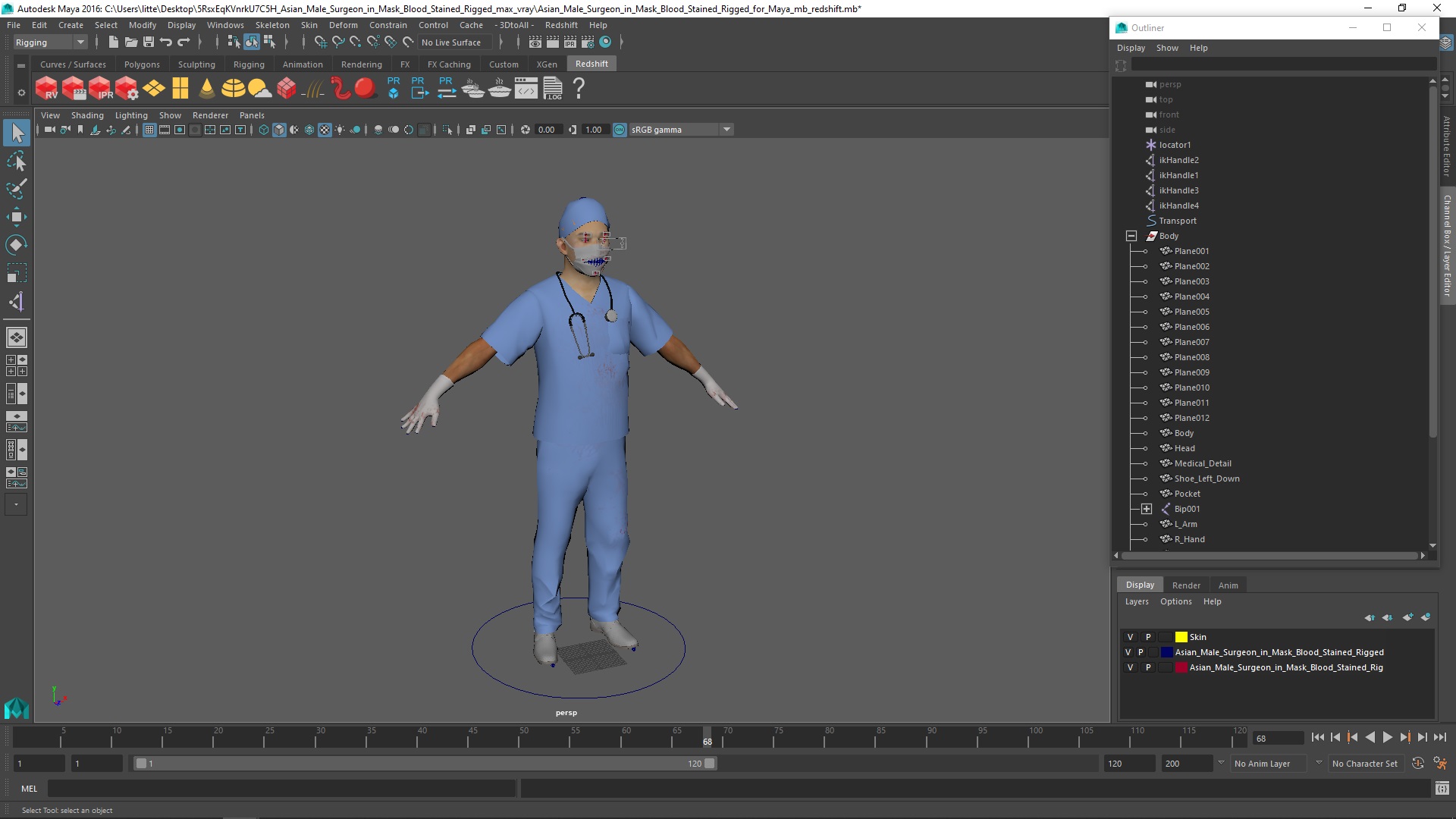Screen dimensions: 1456x819
Task: Click the Open Scene folder icon
Action: tap(130, 42)
